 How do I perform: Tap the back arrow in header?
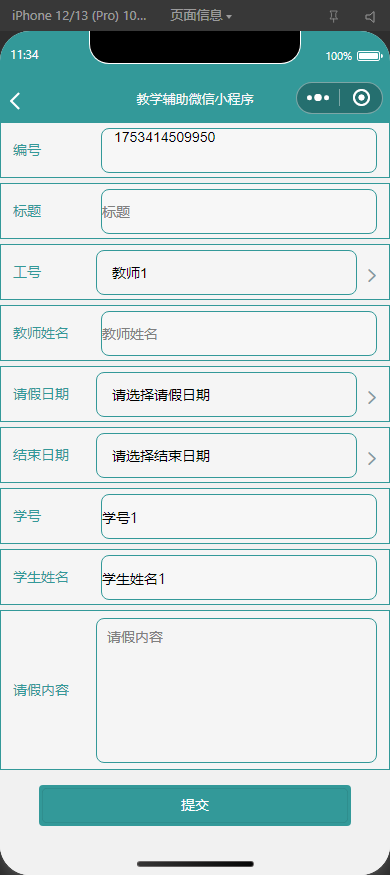click(15, 101)
